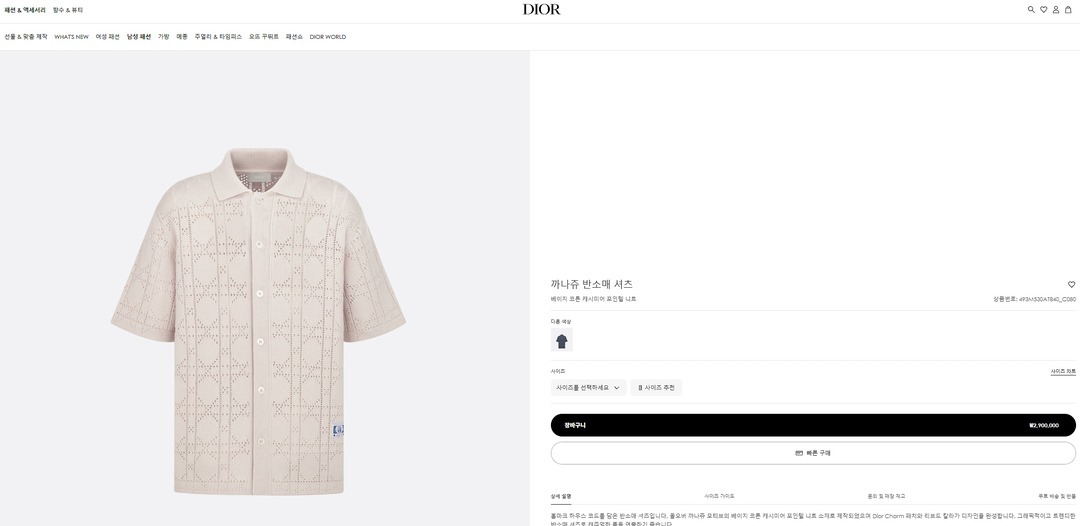The image size is (1080, 526).
Task: Add this shirt to wishlist with heart
Action: [1071, 284]
